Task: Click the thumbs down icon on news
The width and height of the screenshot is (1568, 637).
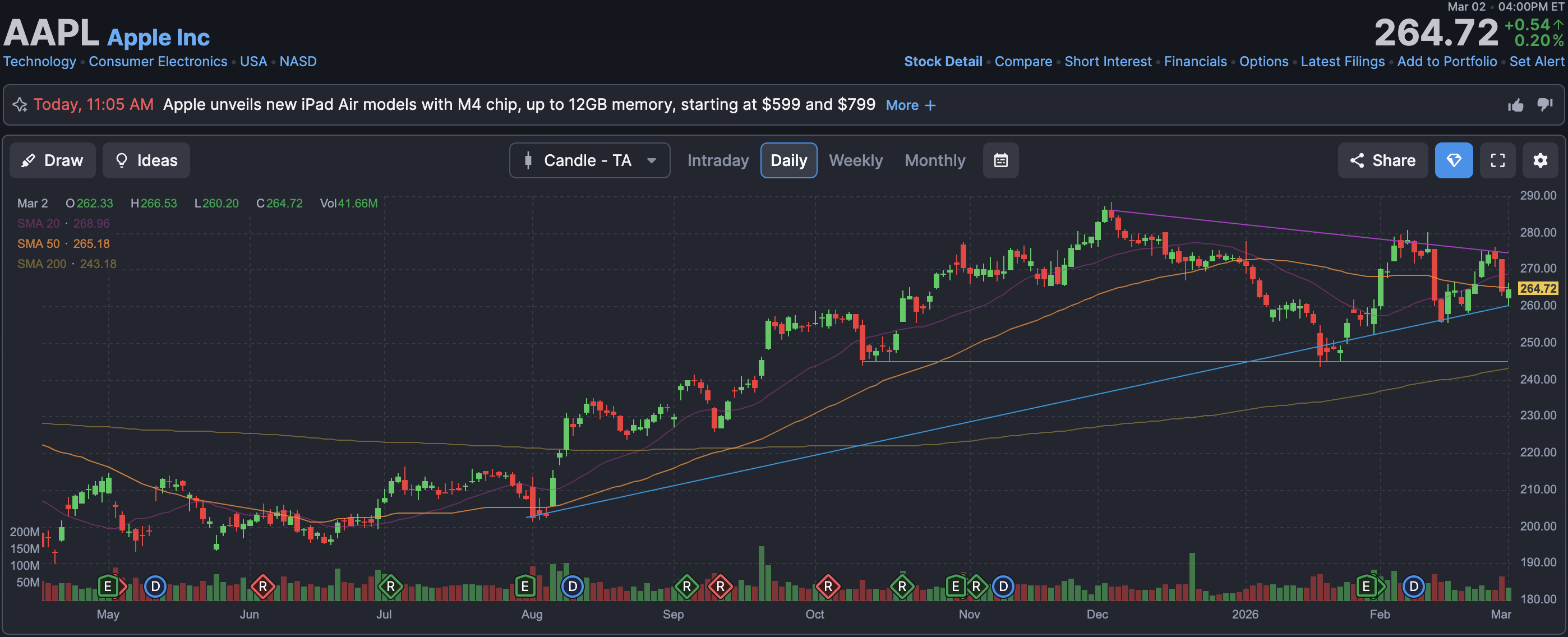Action: point(1544,105)
